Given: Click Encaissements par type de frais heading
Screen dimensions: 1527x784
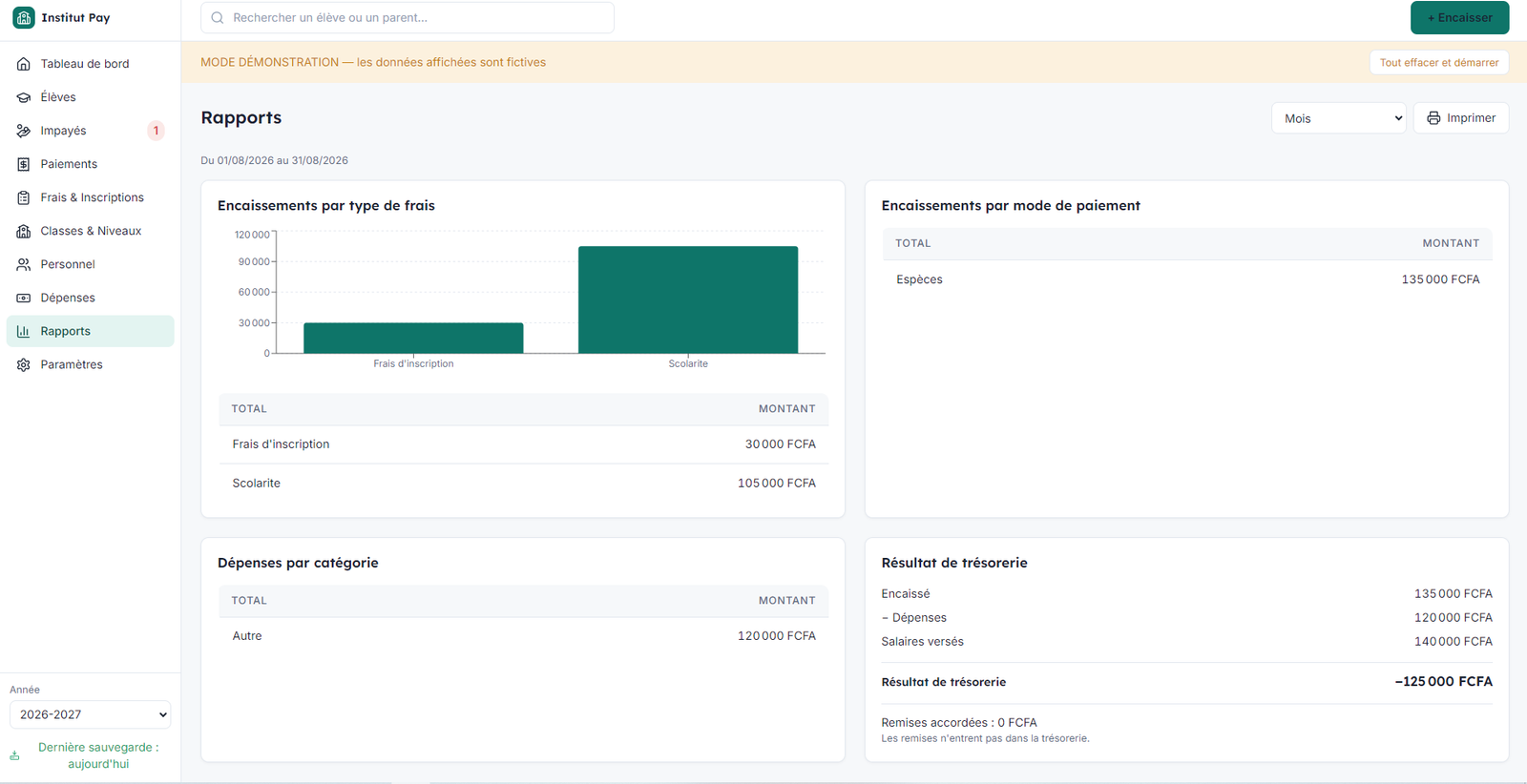Looking at the screenshot, I should (x=325, y=205).
